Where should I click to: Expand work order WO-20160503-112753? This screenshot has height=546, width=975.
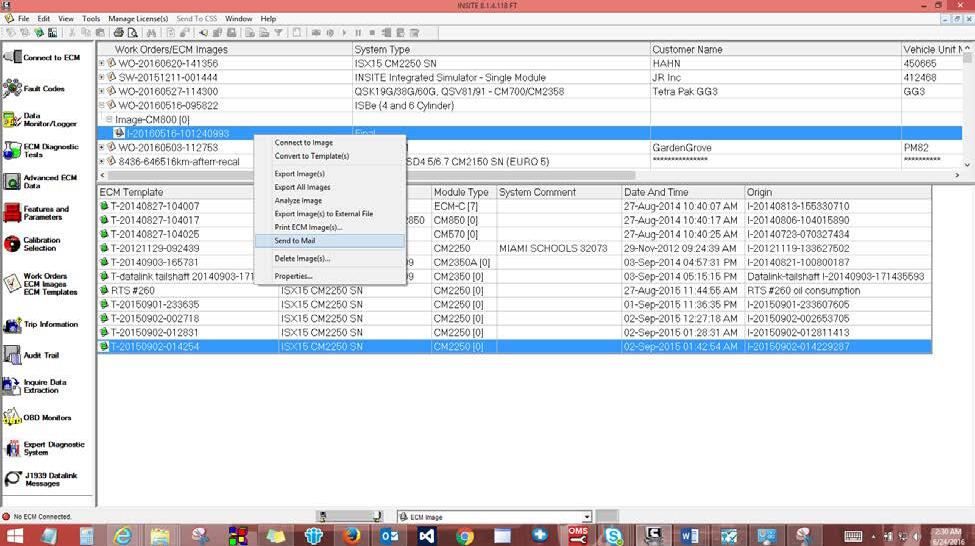pos(101,147)
